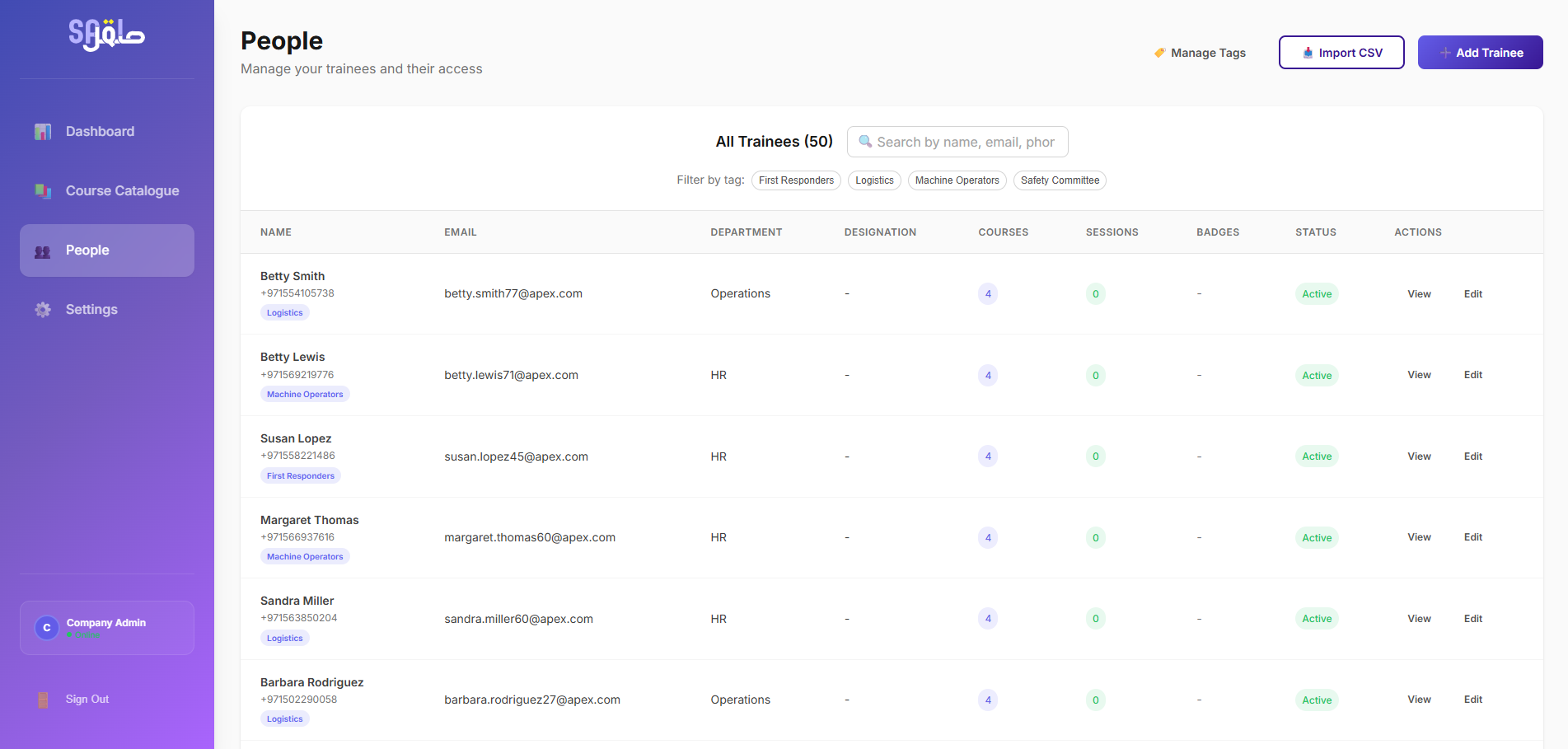Go to the Settings menu item

pyautogui.click(x=91, y=310)
